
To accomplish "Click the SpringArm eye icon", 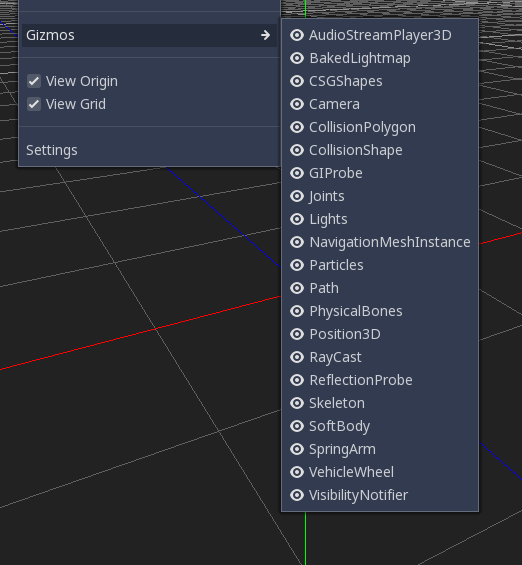I will click(297, 449).
